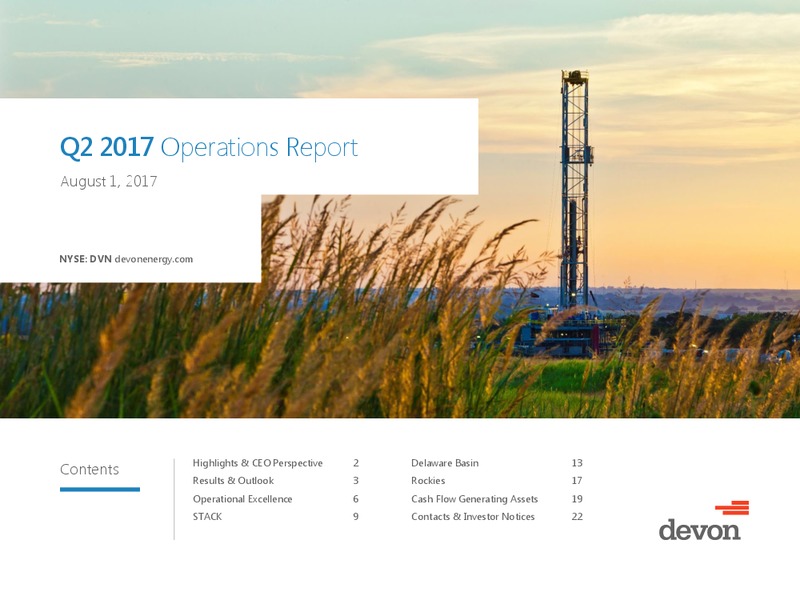Click page number 13 for Delaware Basin

click(x=577, y=463)
